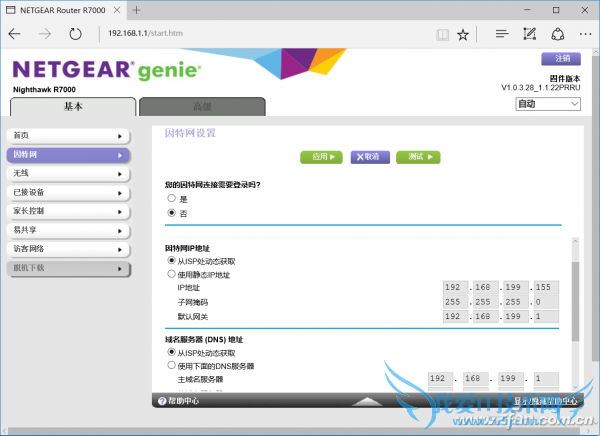The image size is (600, 436).
Task: Expand the 访客网络 menu arrow
Action: coord(120,250)
